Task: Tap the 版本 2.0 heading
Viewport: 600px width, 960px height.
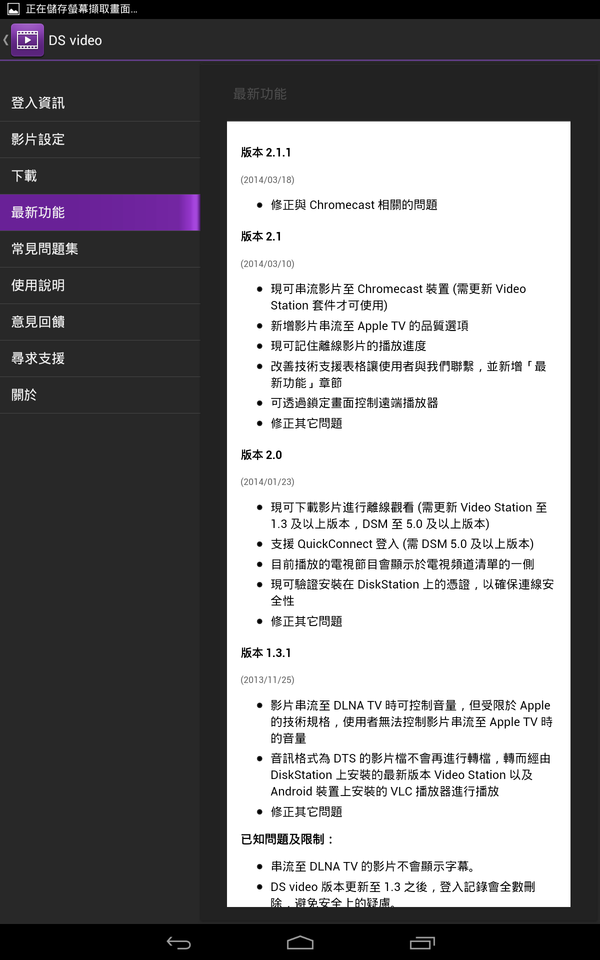Action: click(261, 455)
